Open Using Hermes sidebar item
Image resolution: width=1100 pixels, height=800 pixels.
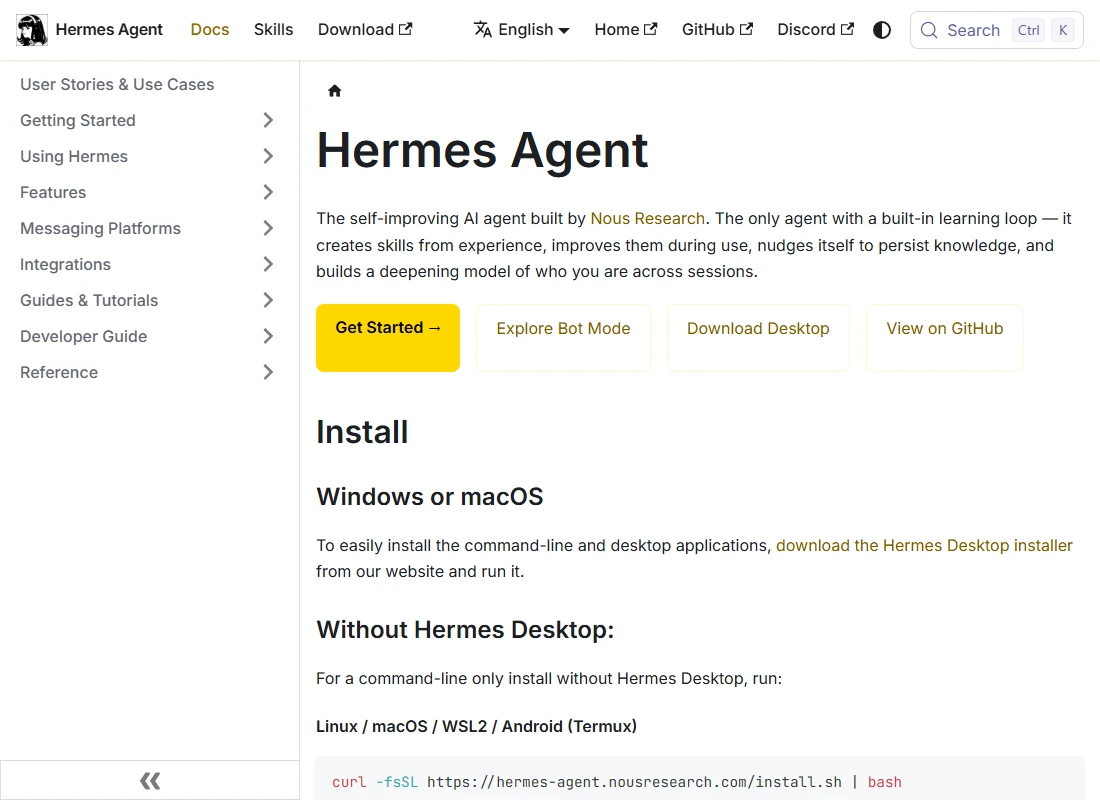(x=74, y=156)
